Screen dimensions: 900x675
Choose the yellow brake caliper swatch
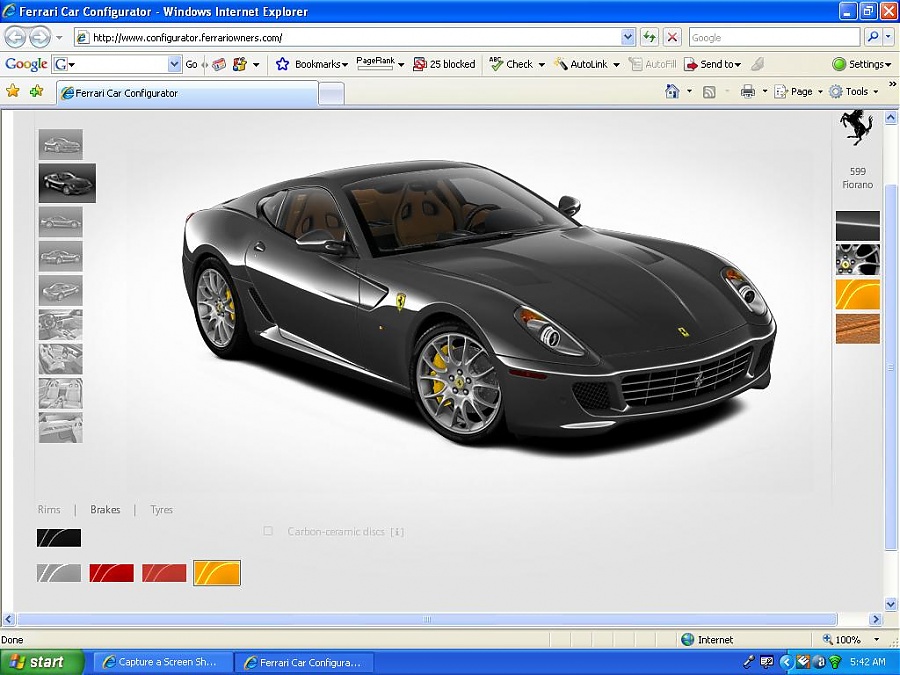pos(217,573)
